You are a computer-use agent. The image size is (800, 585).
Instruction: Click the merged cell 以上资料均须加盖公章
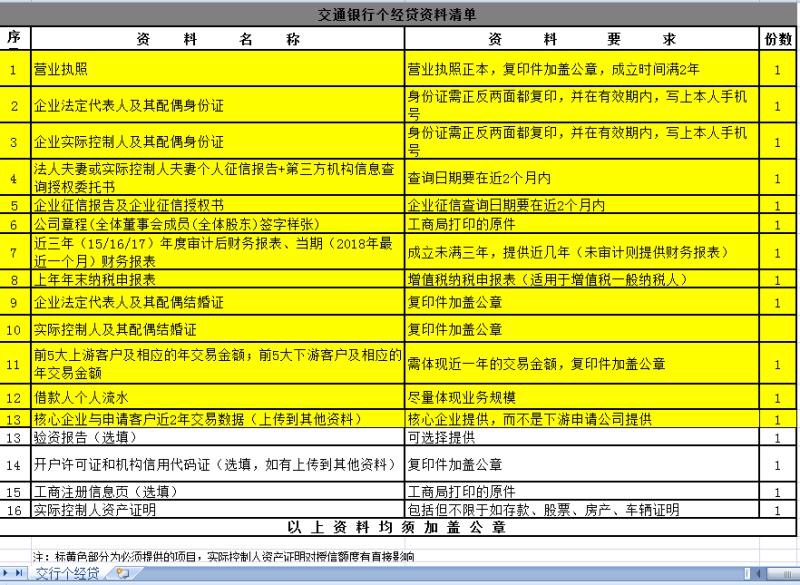pyautogui.click(x=397, y=527)
